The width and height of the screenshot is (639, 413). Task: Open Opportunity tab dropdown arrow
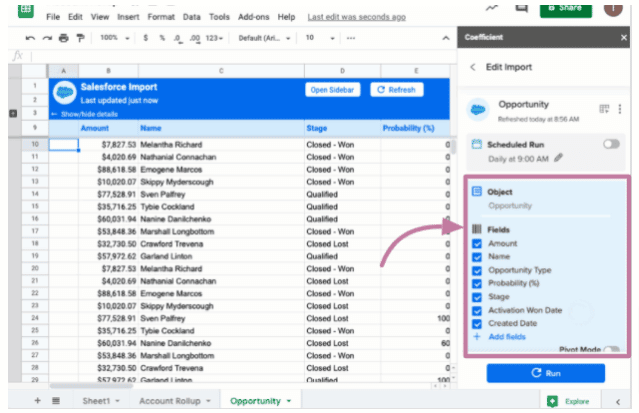[289, 401]
